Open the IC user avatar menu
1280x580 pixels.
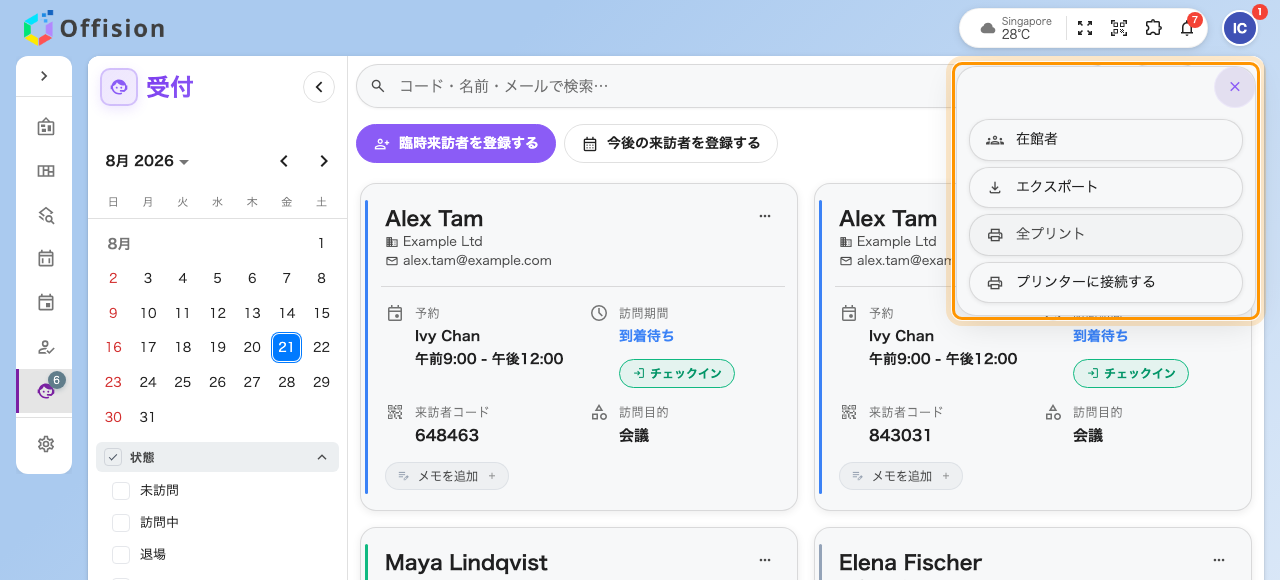click(x=1240, y=28)
